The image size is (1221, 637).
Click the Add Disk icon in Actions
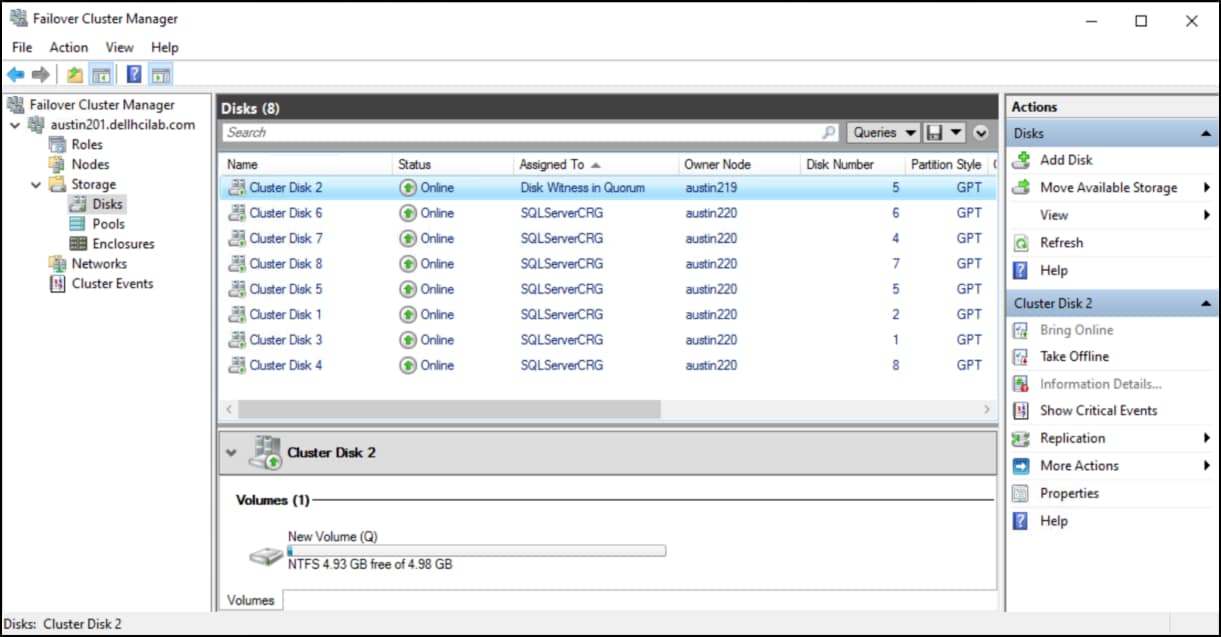pos(1021,160)
